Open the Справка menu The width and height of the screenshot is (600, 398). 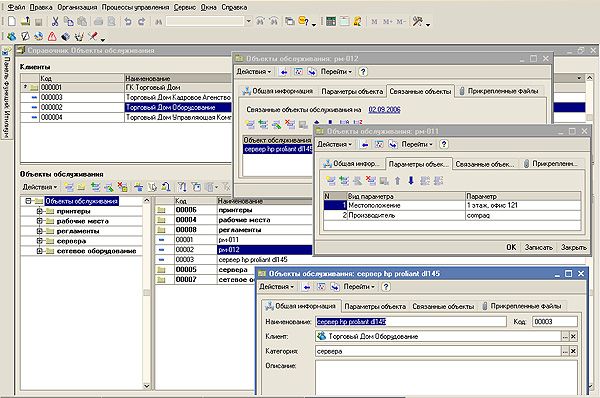(x=235, y=7)
